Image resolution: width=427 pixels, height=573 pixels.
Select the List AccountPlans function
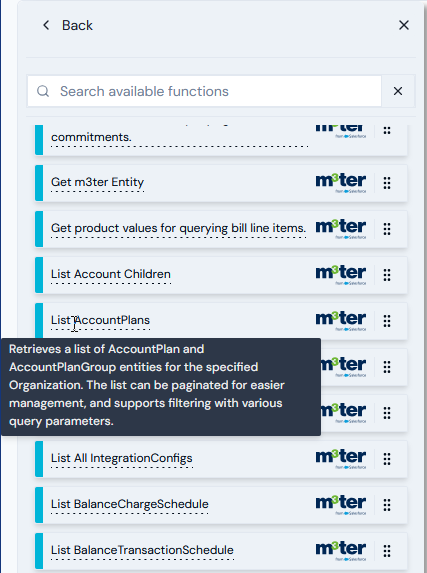[x=100, y=320]
